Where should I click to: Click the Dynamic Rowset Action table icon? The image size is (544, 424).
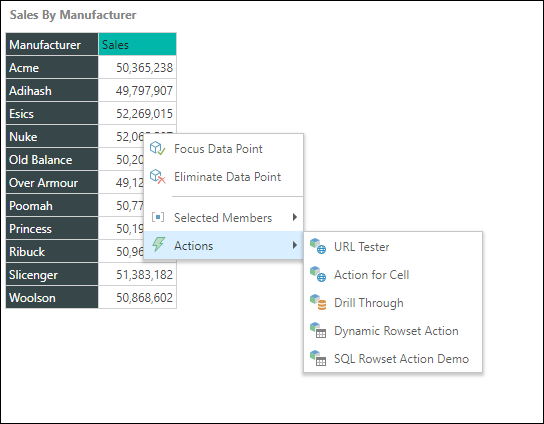318,330
